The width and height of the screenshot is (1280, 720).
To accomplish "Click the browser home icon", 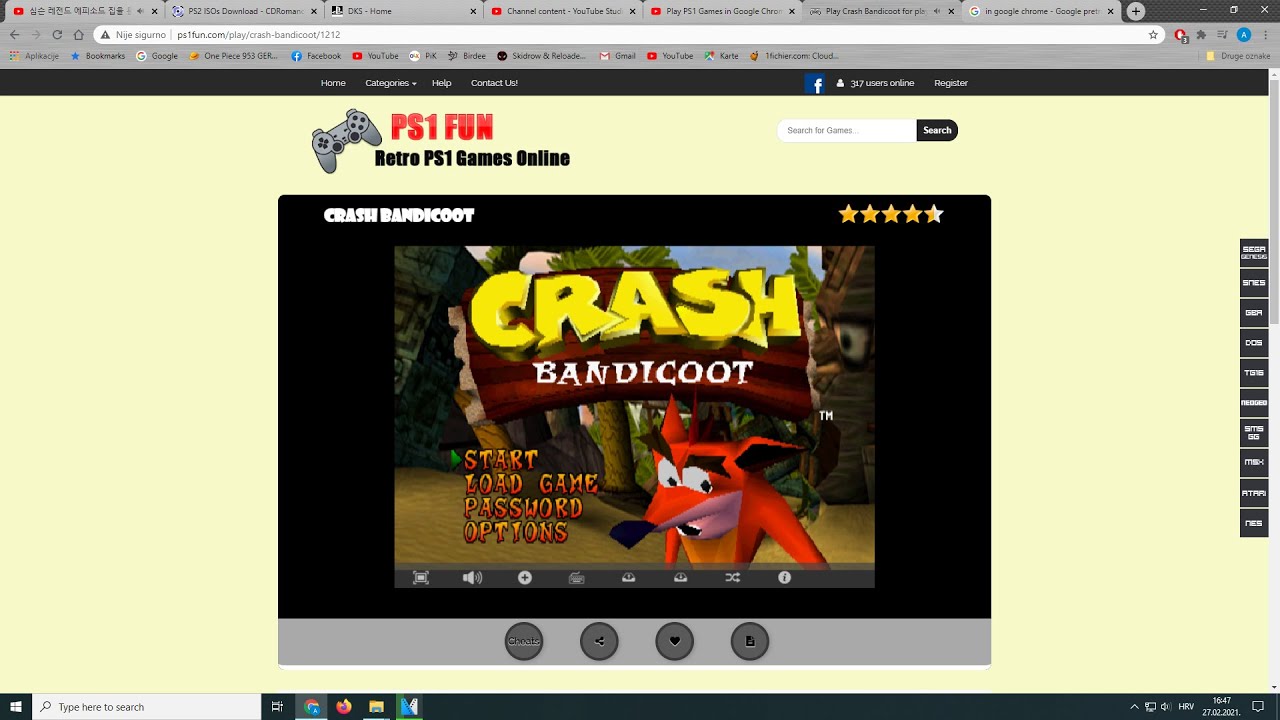I will pos(78,34).
